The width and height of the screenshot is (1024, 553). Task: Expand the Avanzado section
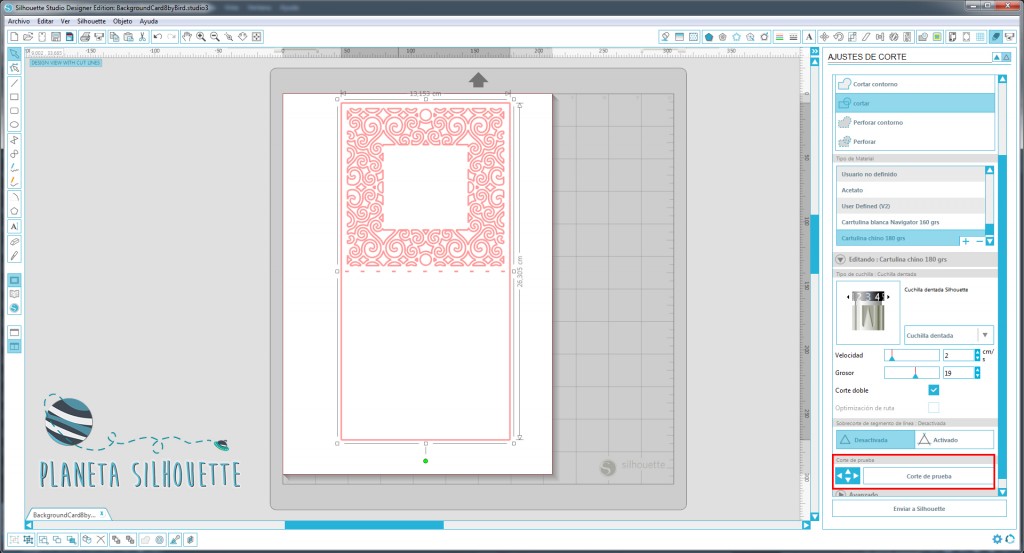click(840, 494)
